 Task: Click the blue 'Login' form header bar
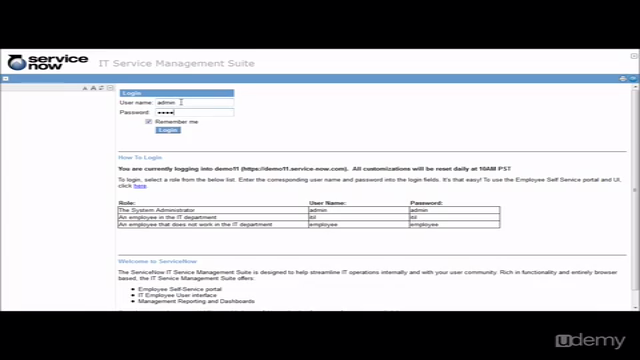(x=177, y=93)
